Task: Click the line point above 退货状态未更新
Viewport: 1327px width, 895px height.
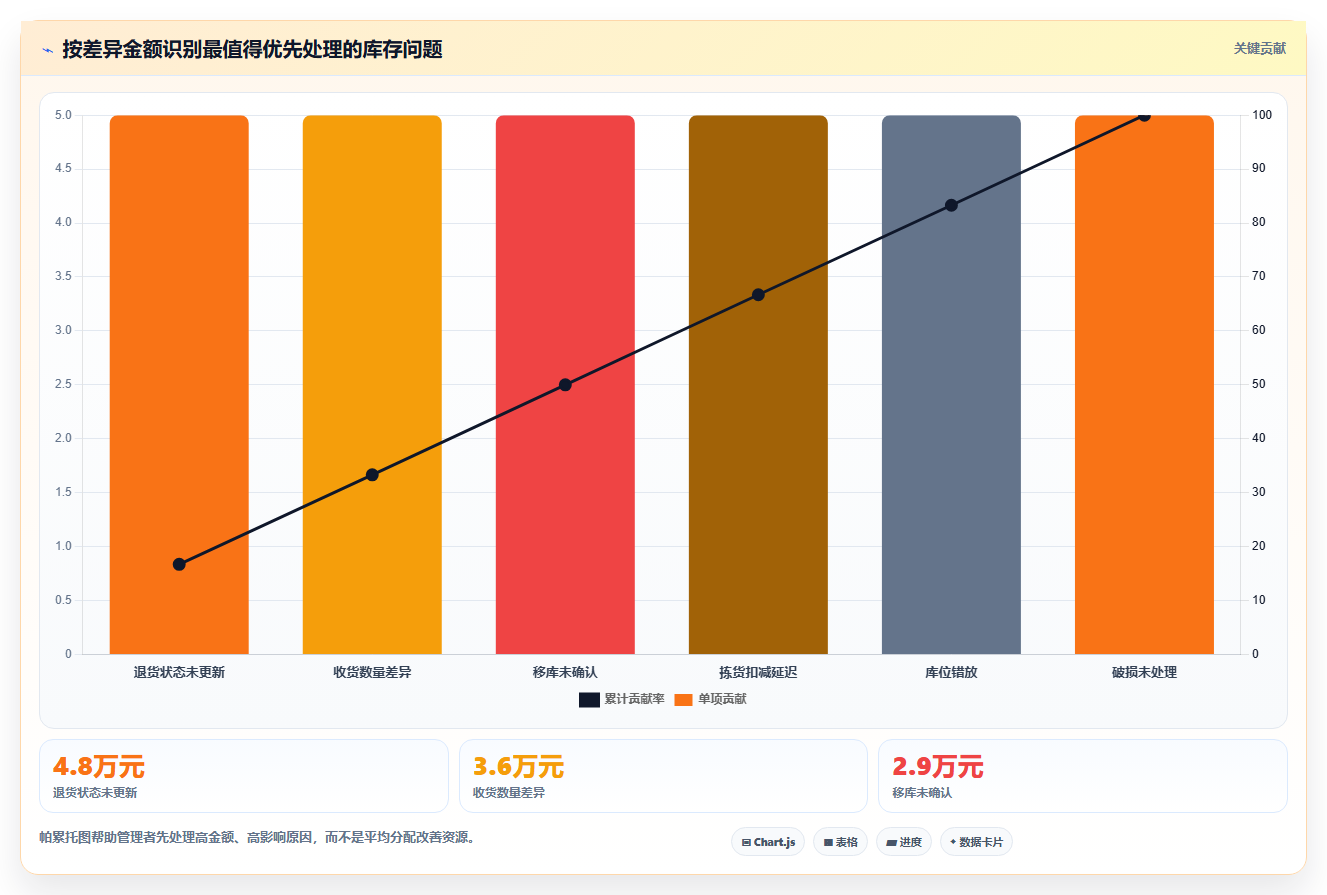Action: click(x=179, y=564)
